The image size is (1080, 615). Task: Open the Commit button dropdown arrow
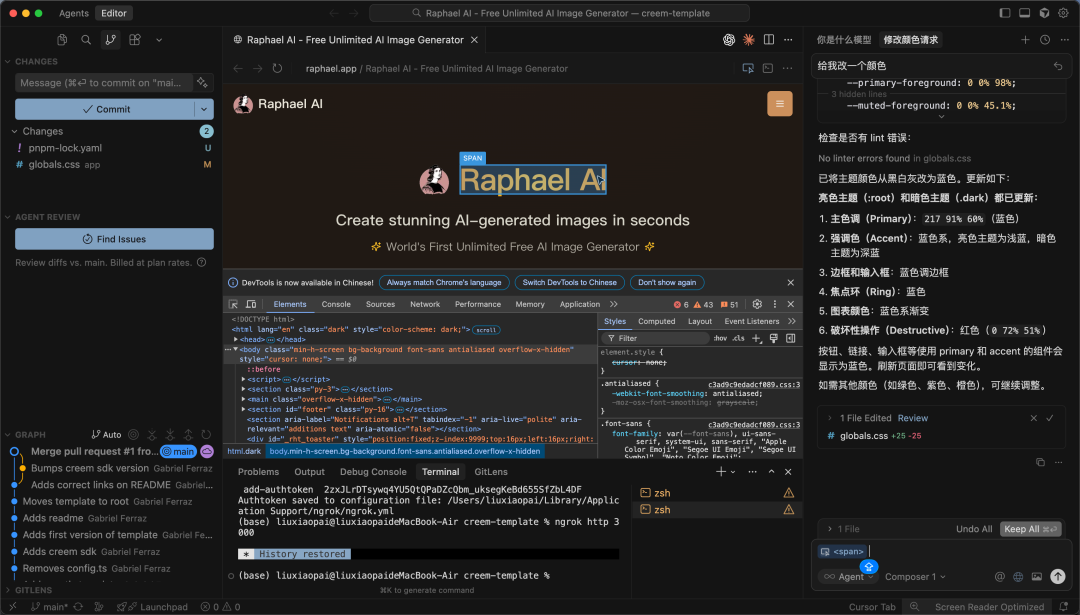[203, 108]
